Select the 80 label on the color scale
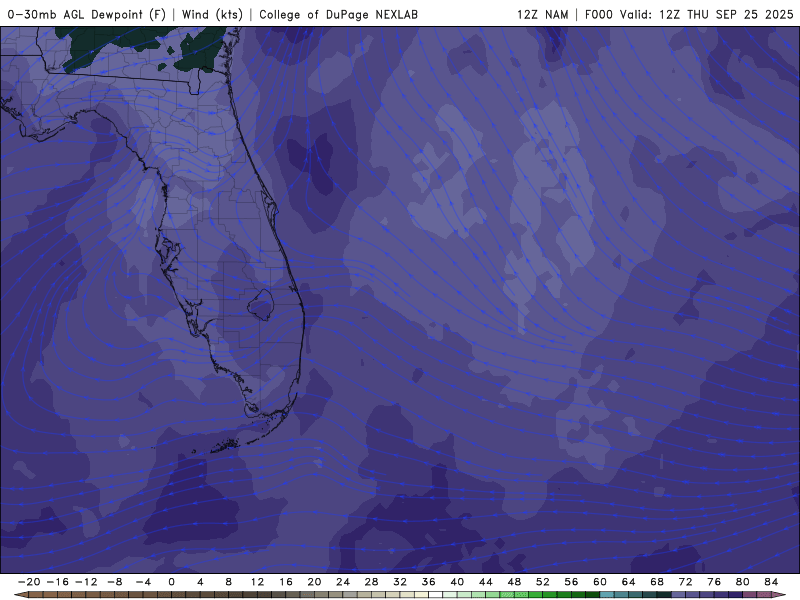This screenshot has height=600, width=800. pyautogui.click(x=743, y=582)
